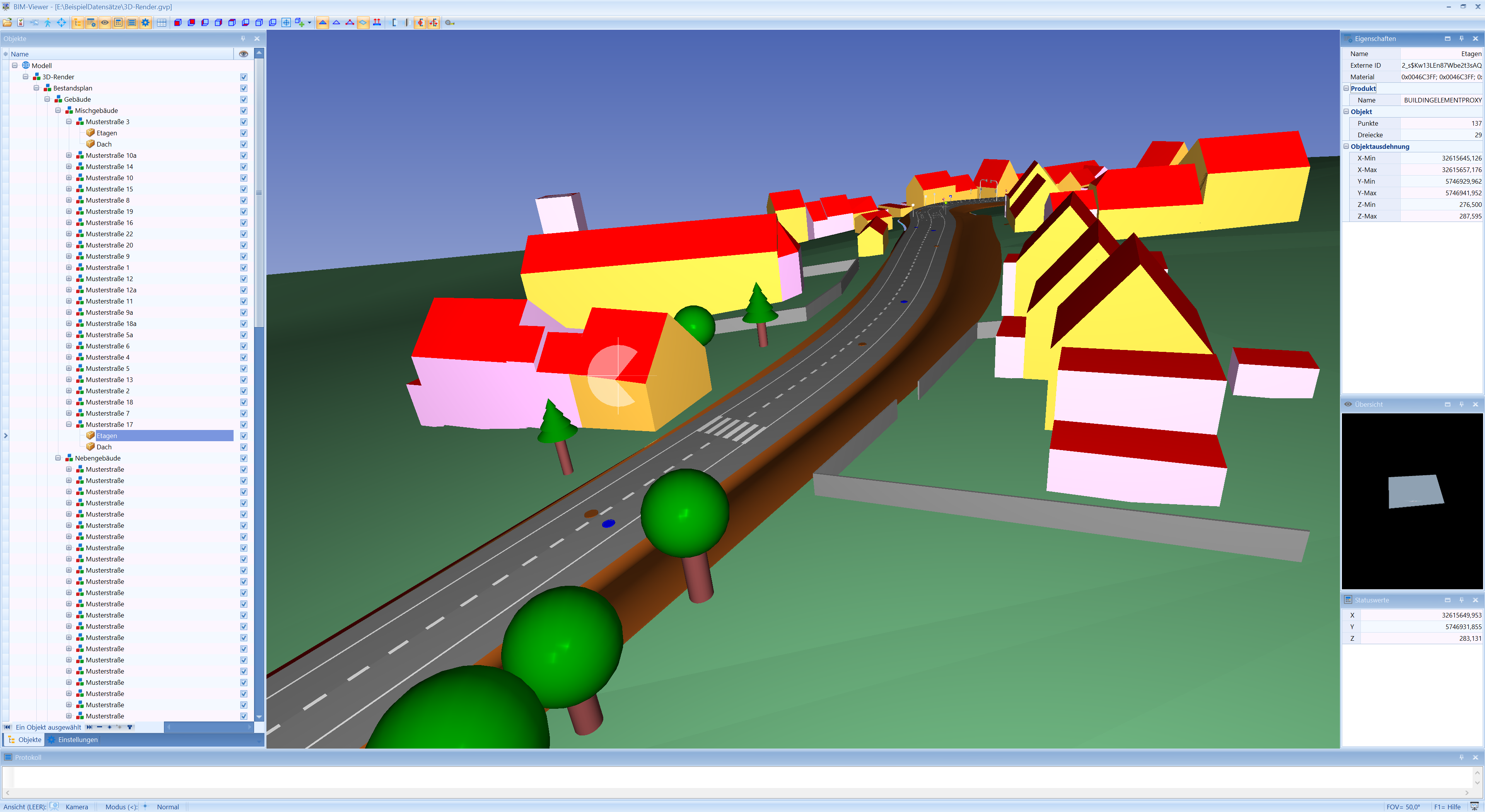Expand the Musterstraße 14 tree node

(x=68, y=167)
